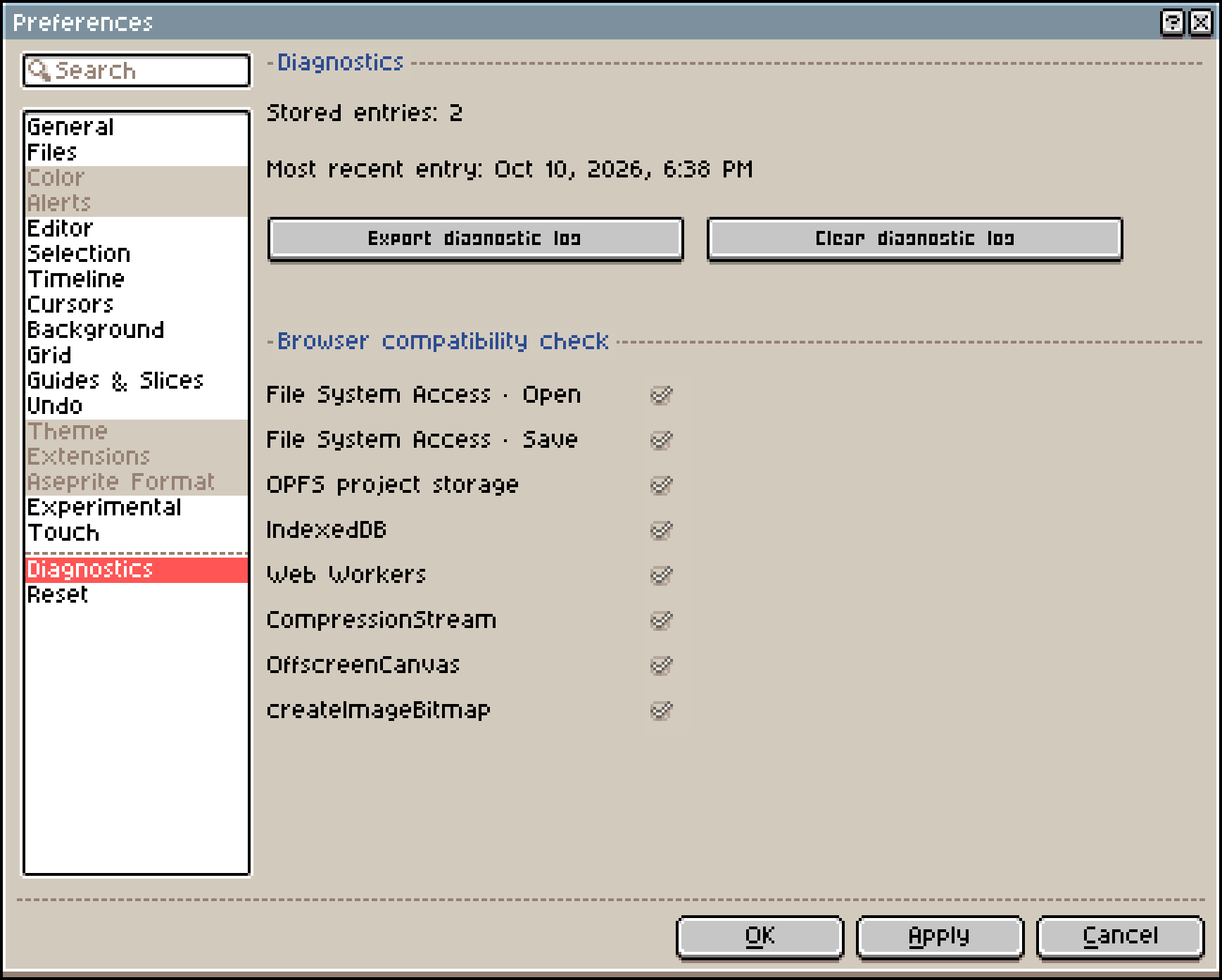Open the Guides & Slices section
This screenshot has height=980, width=1222.
pyautogui.click(x=137, y=381)
